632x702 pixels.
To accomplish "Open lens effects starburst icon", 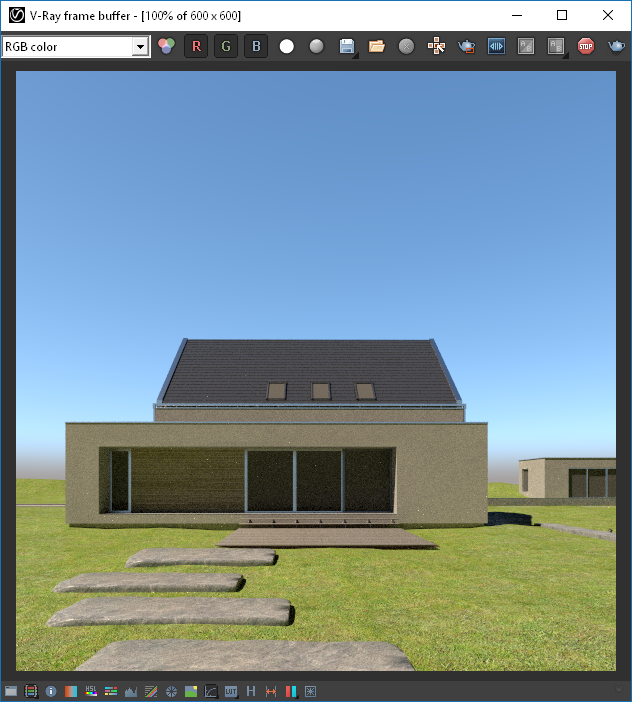I will (x=310, y=691).
